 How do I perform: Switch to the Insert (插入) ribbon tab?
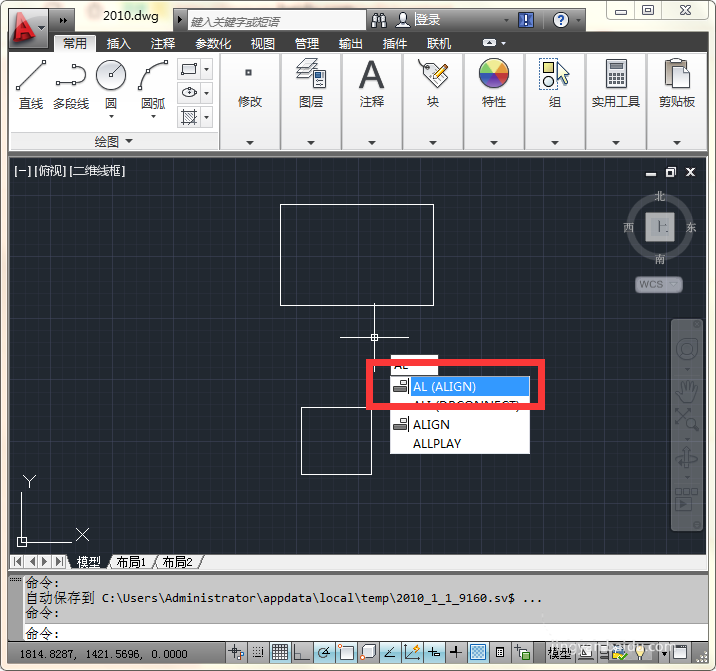(119, 44)
